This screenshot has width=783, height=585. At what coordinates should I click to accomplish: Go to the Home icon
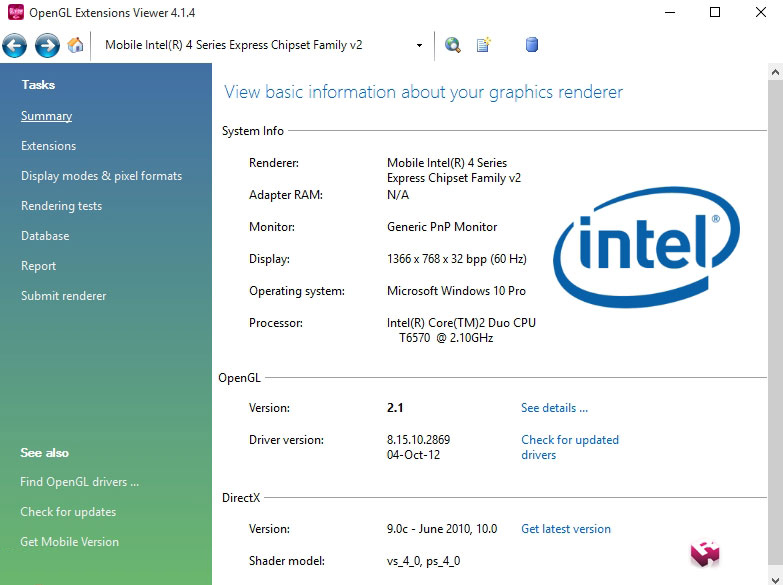click(x=75, y=45)
